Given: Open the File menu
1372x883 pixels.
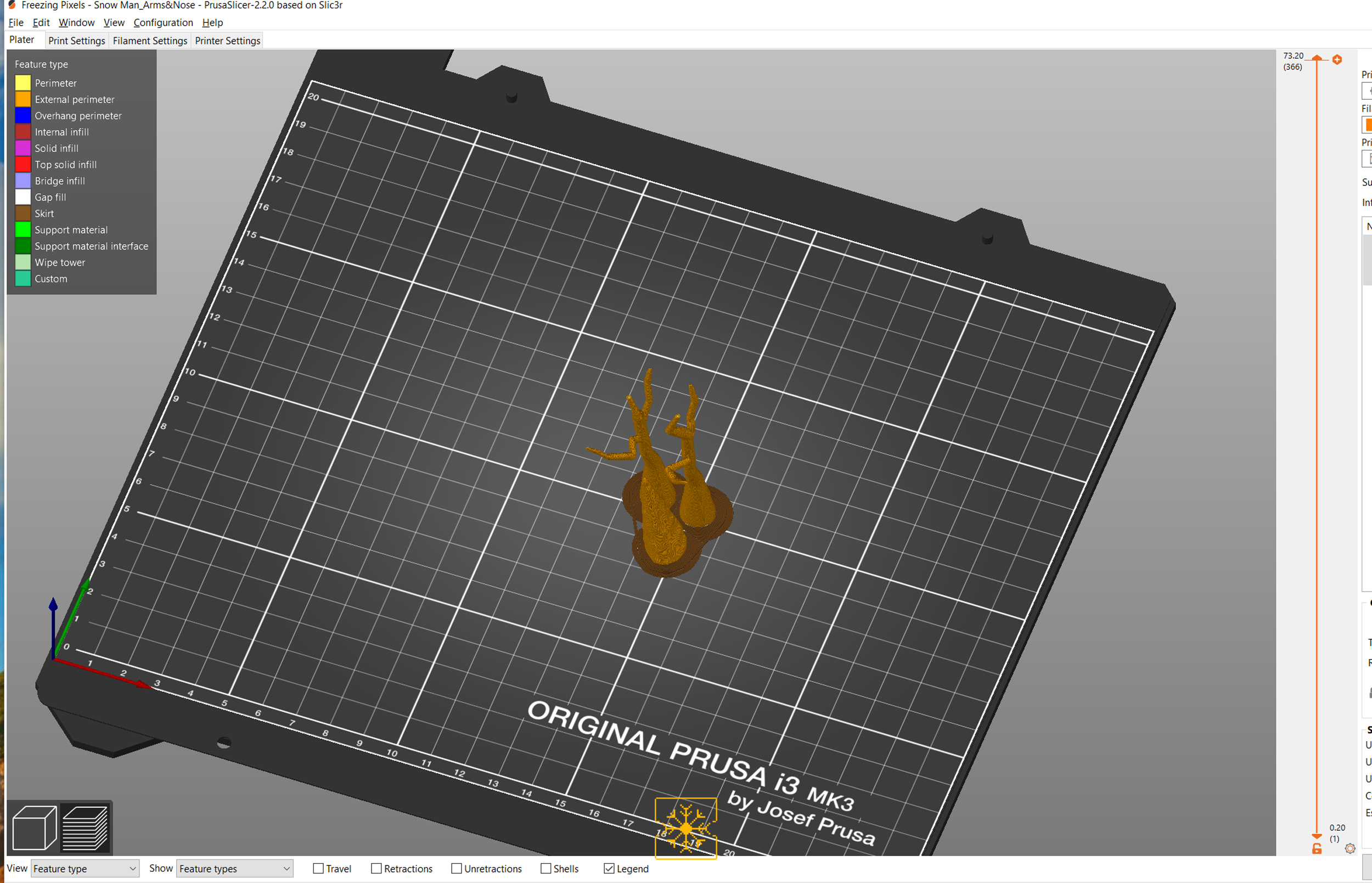Looking at the screenshot, I should click(x=16, y=23).
